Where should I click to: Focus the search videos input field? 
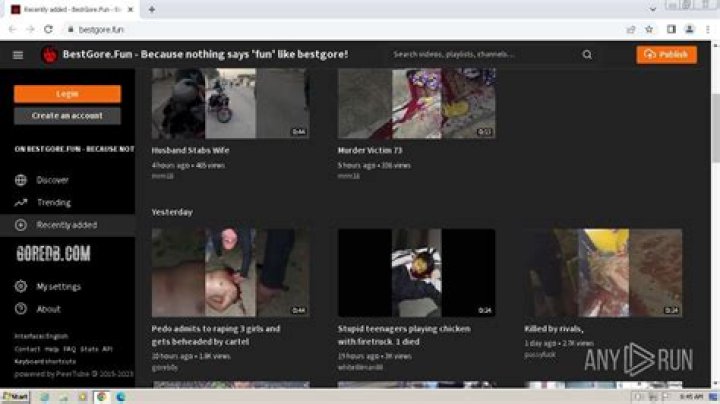pos(480,54)
